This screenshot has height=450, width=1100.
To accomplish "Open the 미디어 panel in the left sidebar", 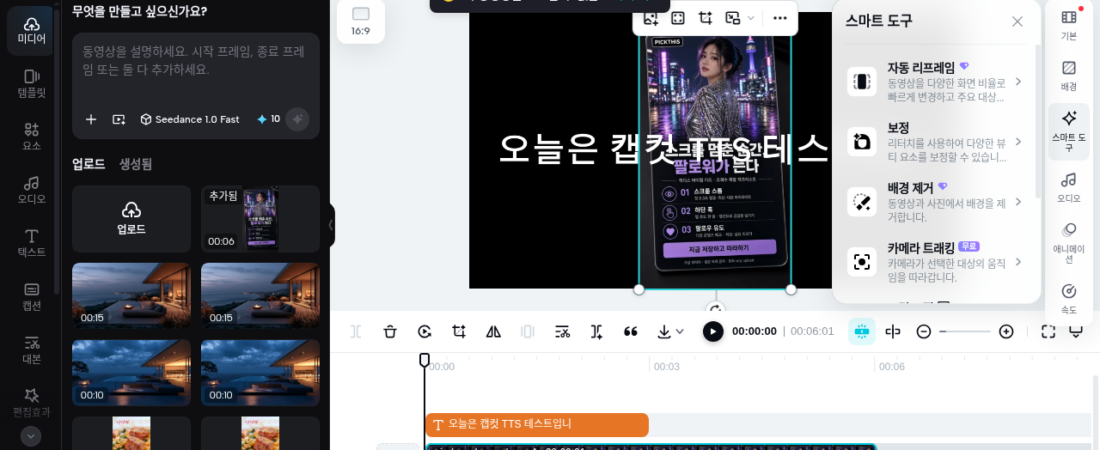I will [x=31, y=31].
